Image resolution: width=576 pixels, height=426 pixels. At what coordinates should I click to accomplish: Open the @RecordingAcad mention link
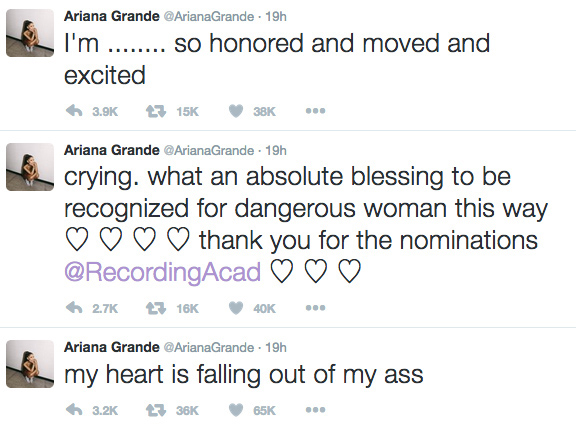point(162,272)
